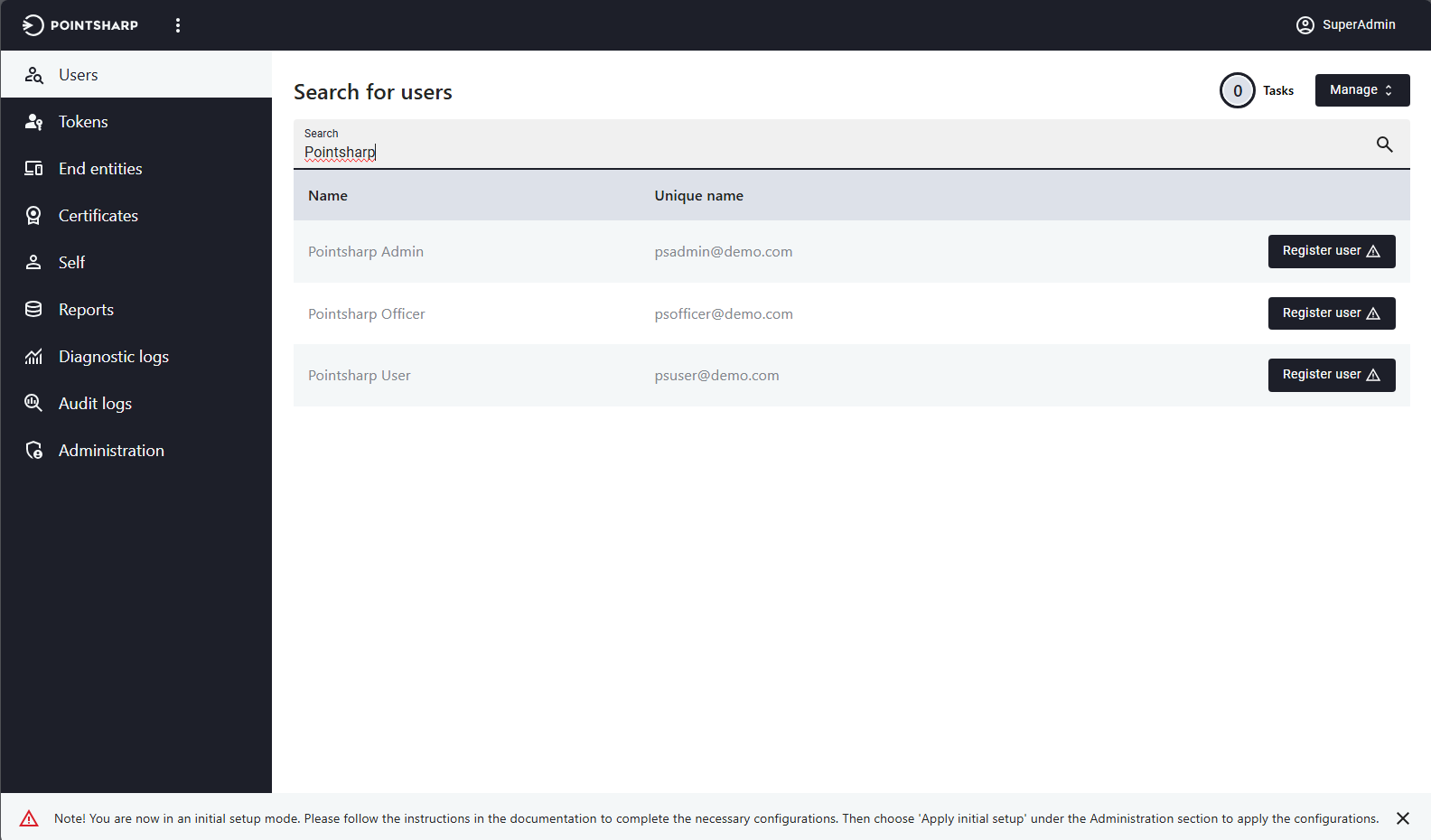The width and height of the screenshot is (1431, 840).
Task: Navigate to Reports
Action: [86, 310]
